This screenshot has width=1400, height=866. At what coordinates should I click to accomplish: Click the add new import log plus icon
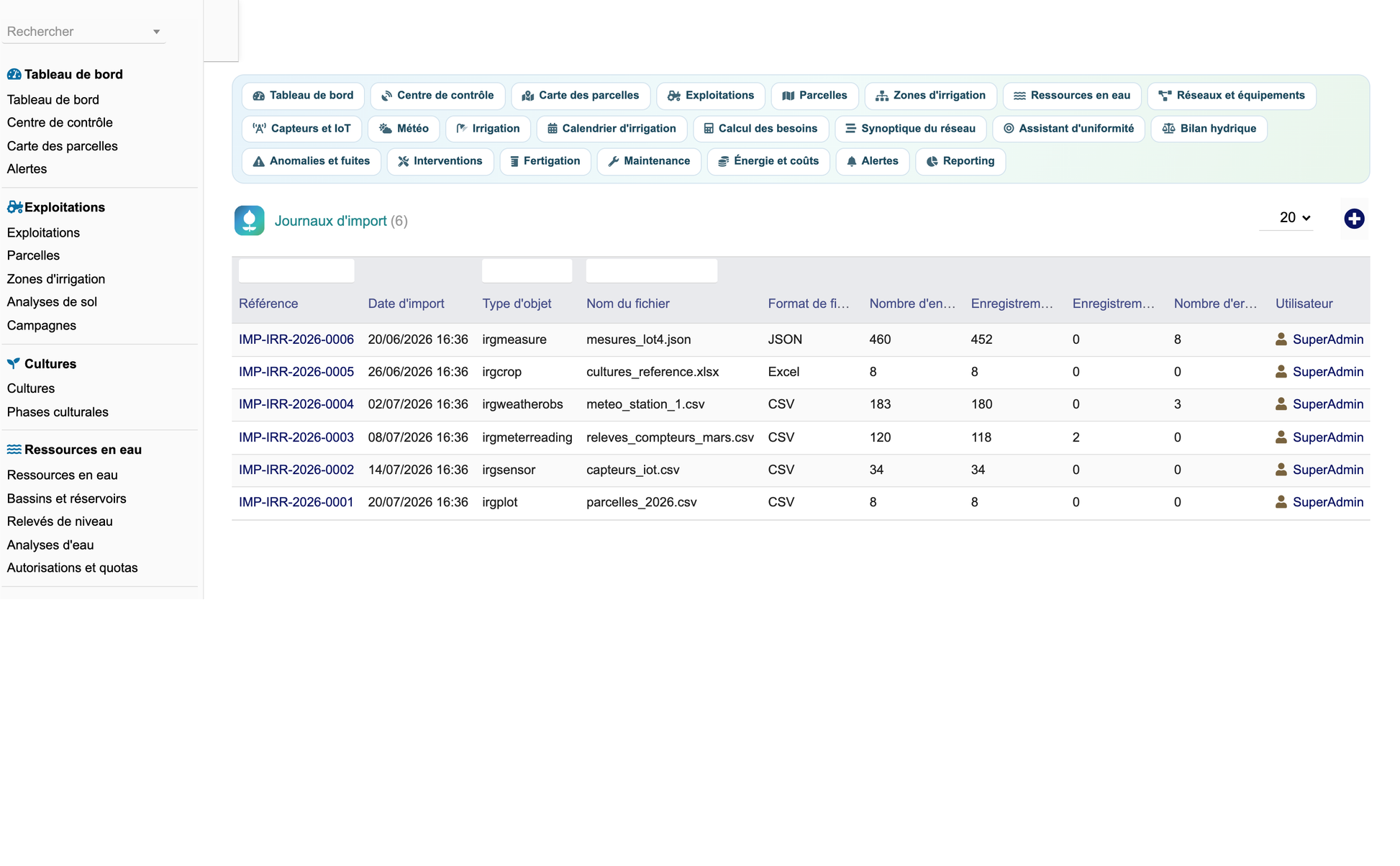pyautogui.click(x=1354, y=219)
